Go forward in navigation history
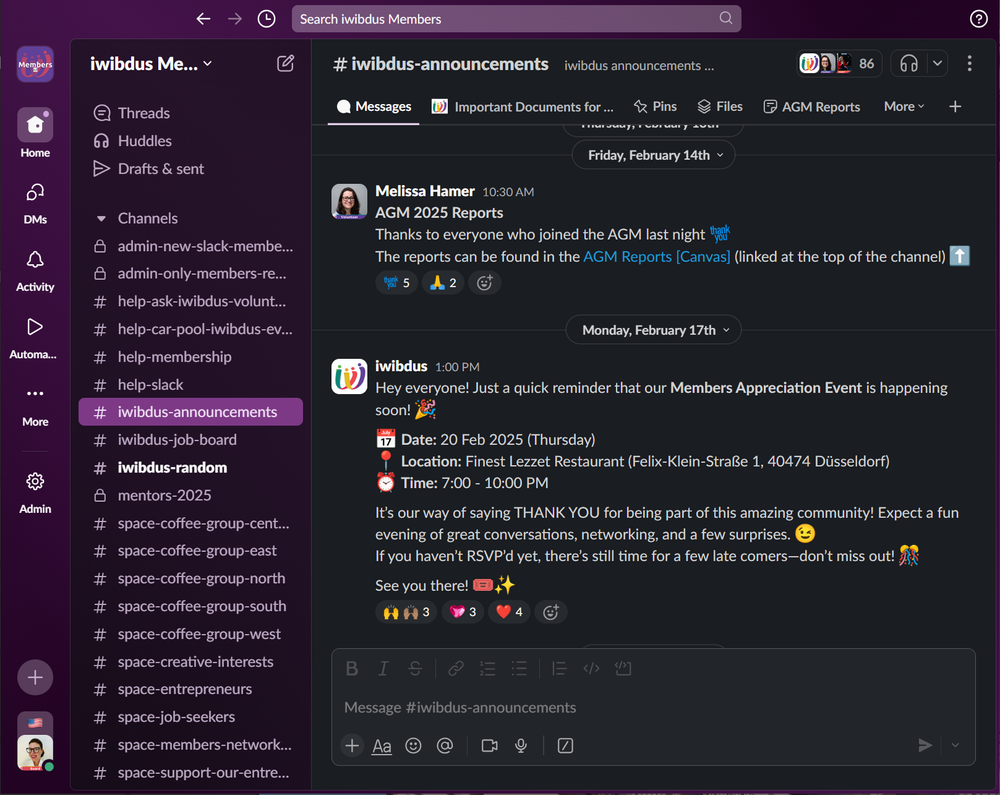This screenshot has height=795, width=1000. point(235,19)
